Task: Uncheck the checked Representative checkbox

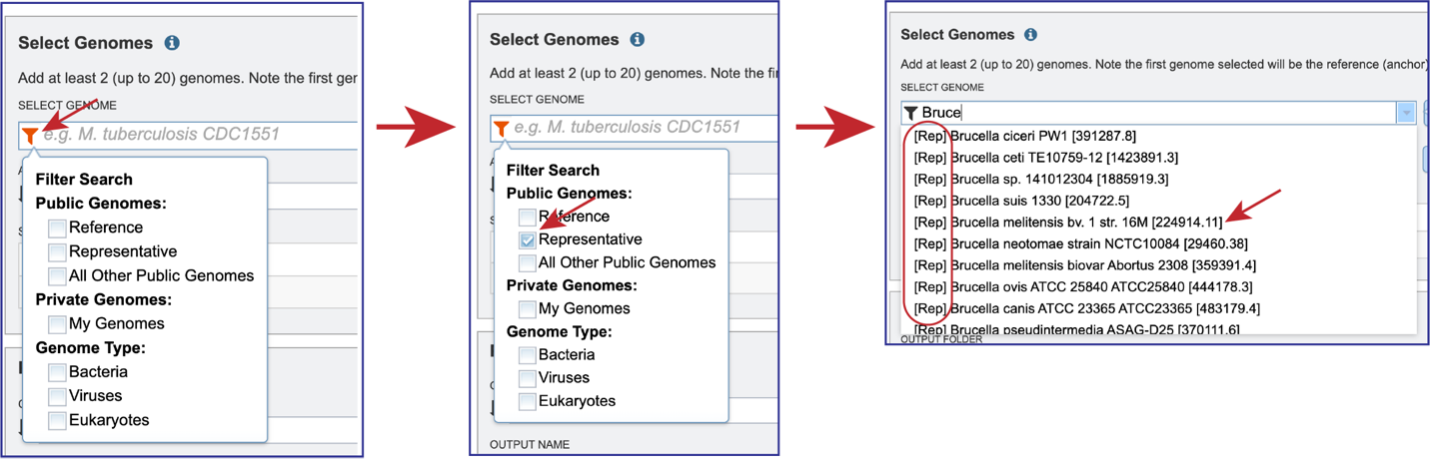Action: 527,240
